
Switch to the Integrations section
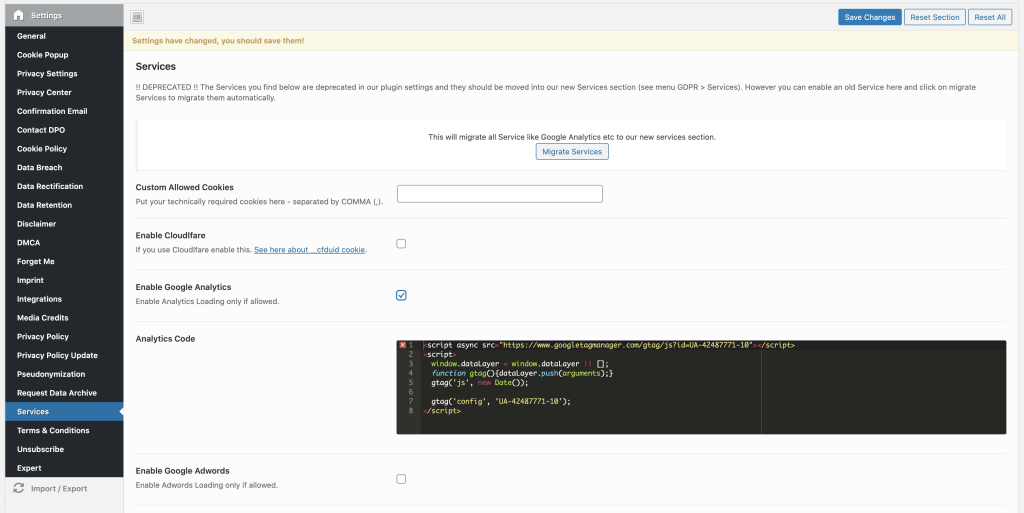(39, 299)
